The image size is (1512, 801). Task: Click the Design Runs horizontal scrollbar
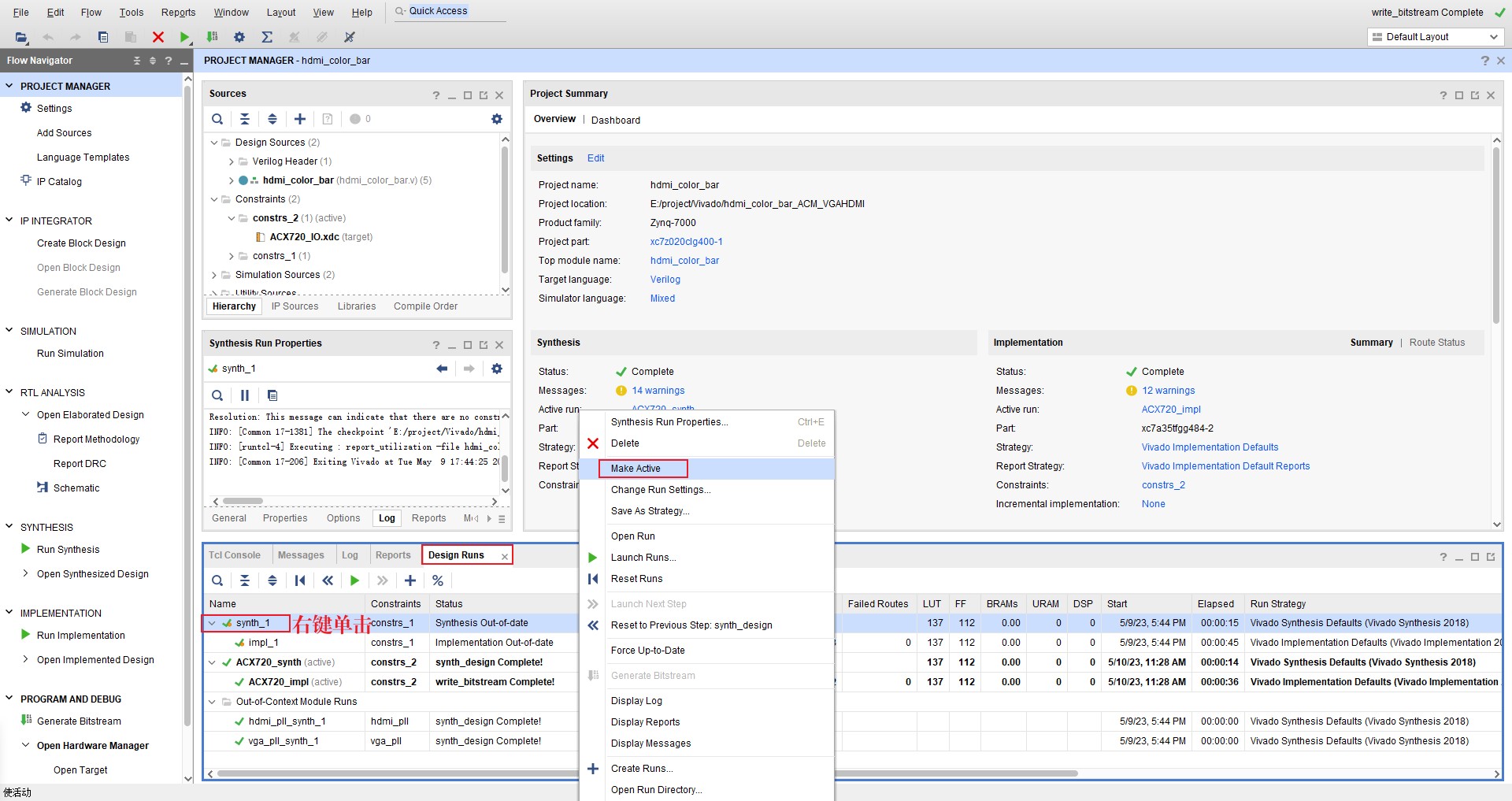click(647, 773)
